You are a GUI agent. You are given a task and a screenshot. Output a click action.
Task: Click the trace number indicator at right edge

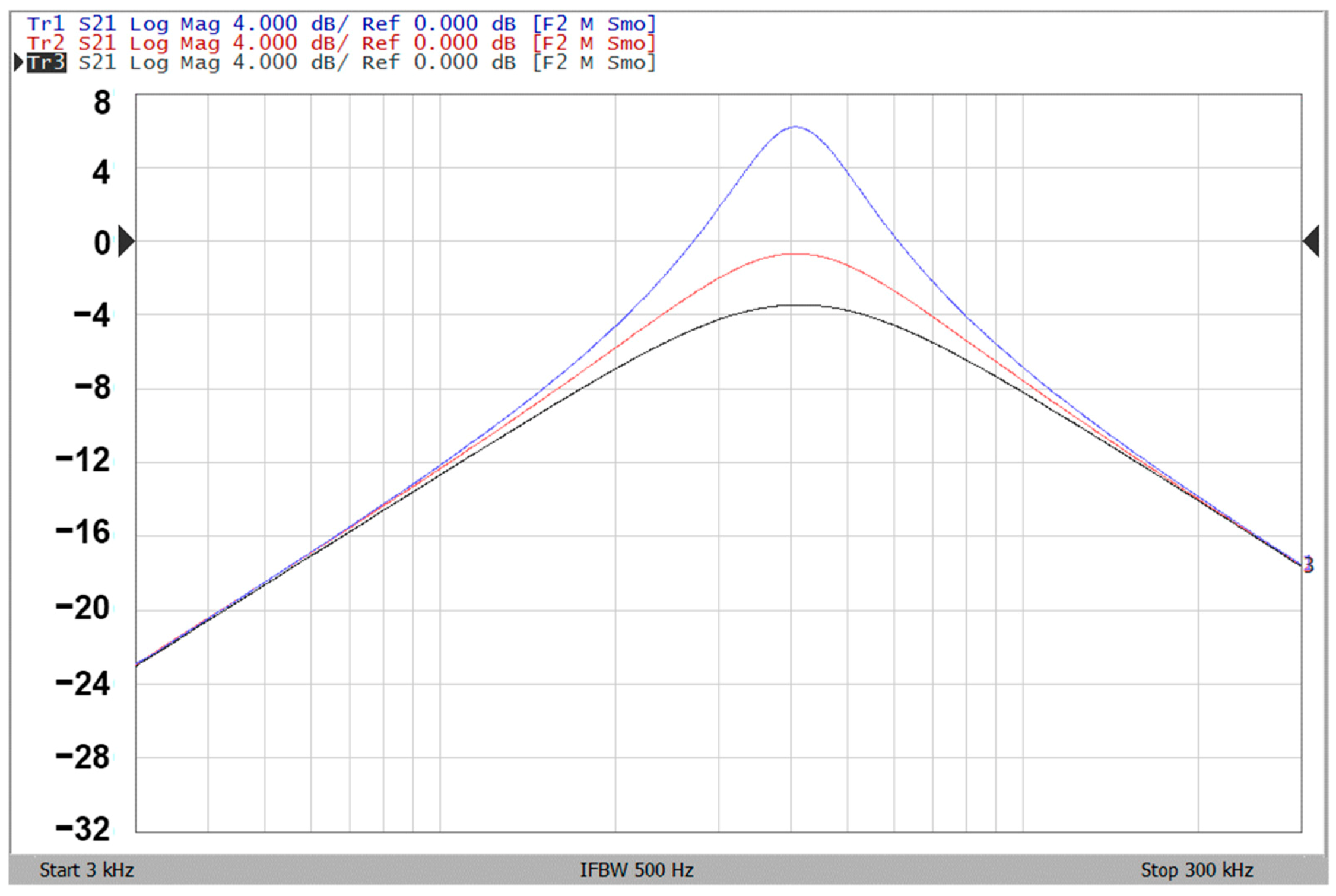(1308, 564)
